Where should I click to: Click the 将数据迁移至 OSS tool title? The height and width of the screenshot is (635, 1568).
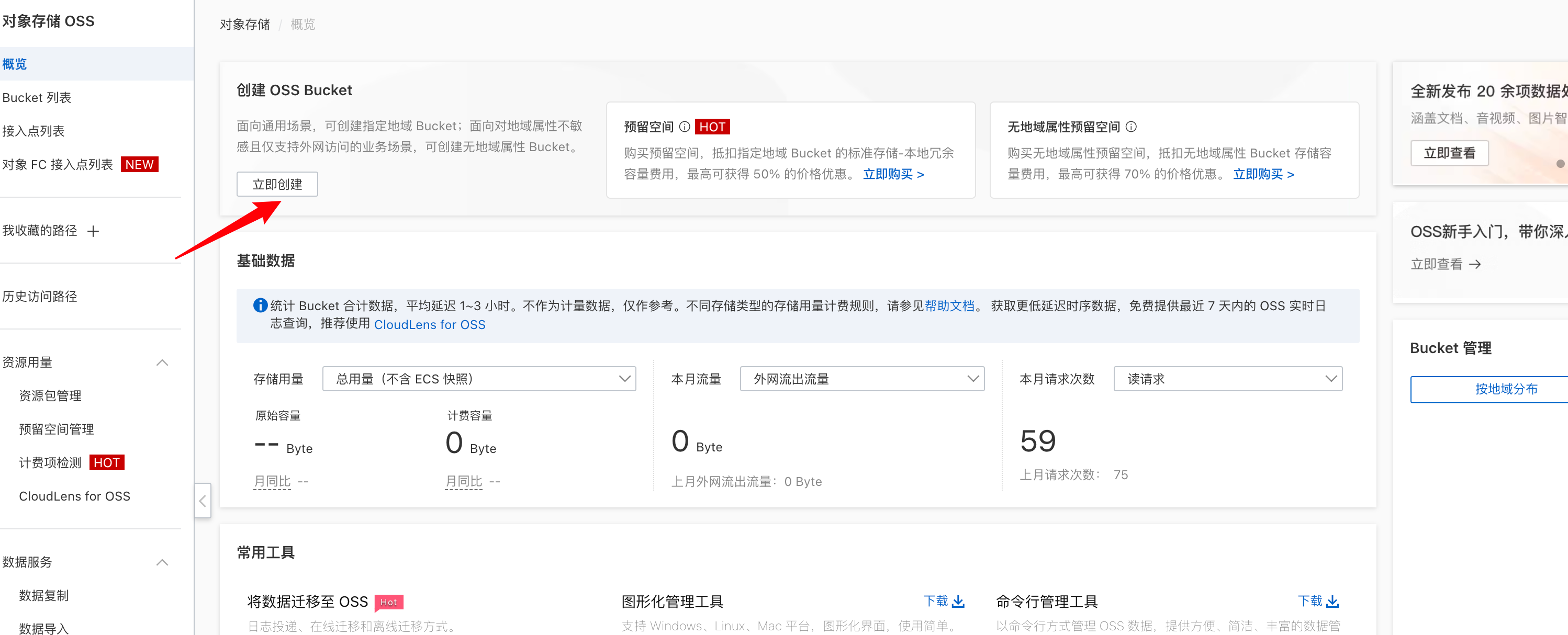pos(307,601)
